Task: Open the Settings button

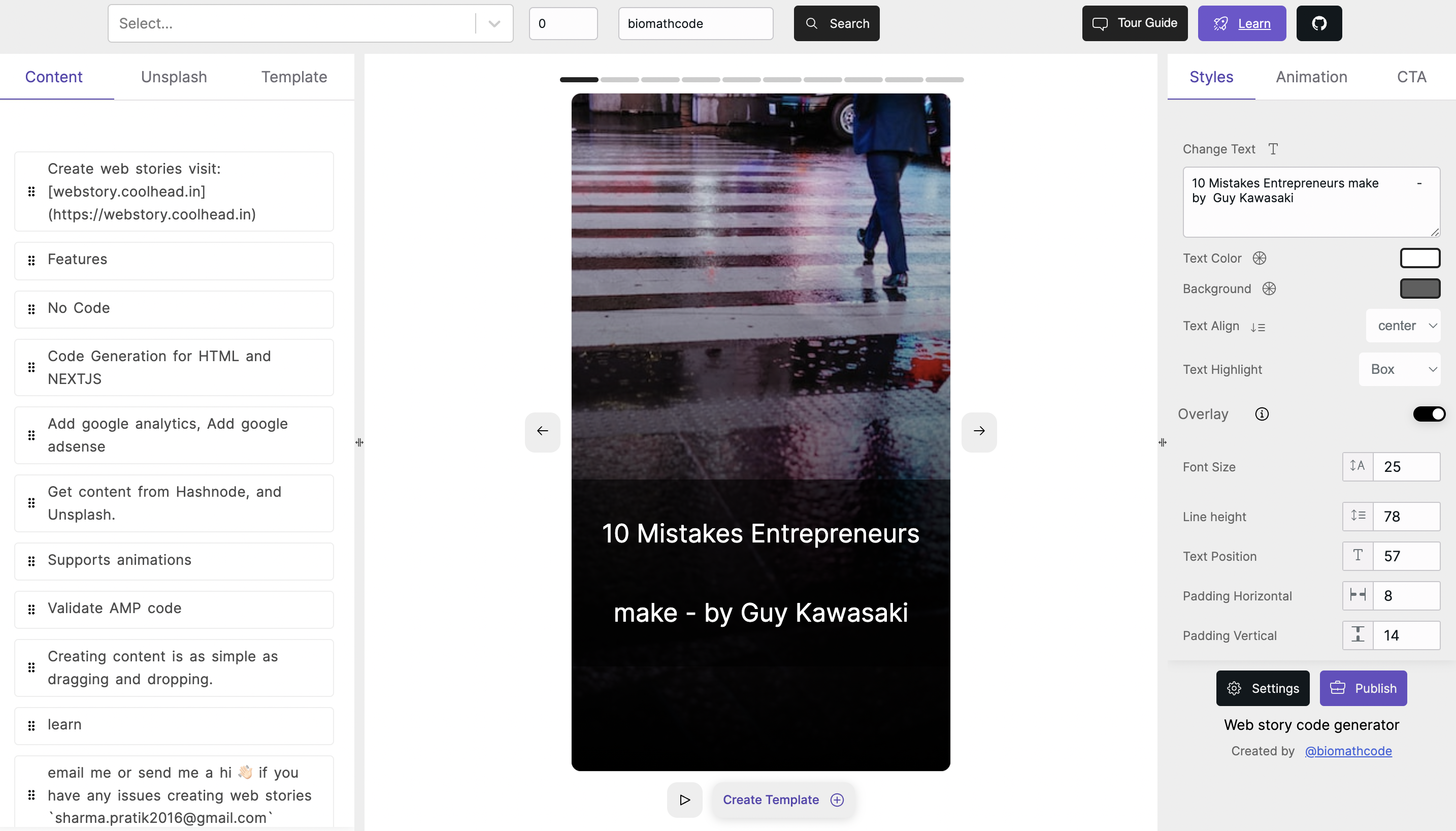Action: pyautogui.click(x=1263, y=688)
